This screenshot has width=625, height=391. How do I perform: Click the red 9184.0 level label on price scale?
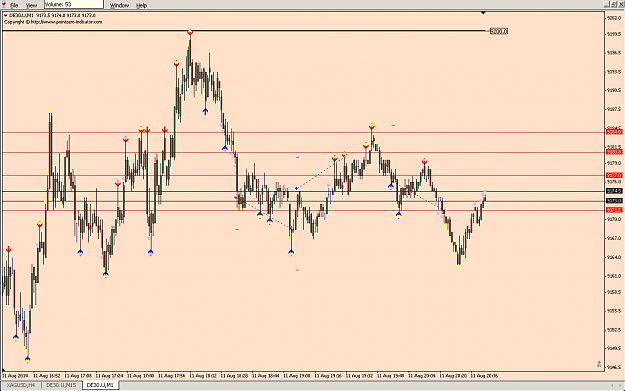pyautogui.click(x=614, y=132)
